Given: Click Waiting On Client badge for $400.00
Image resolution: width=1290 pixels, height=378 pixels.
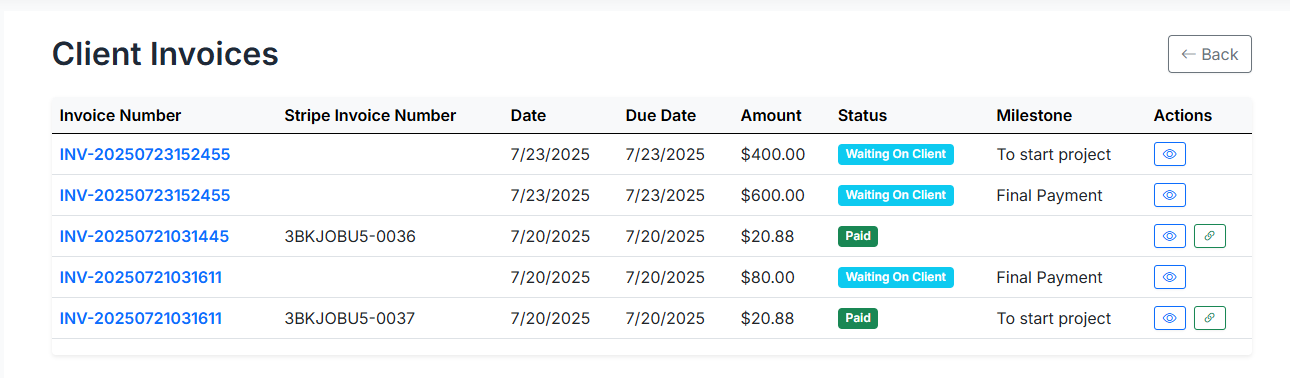Looking at the screenshot, I should click(896, 154).
